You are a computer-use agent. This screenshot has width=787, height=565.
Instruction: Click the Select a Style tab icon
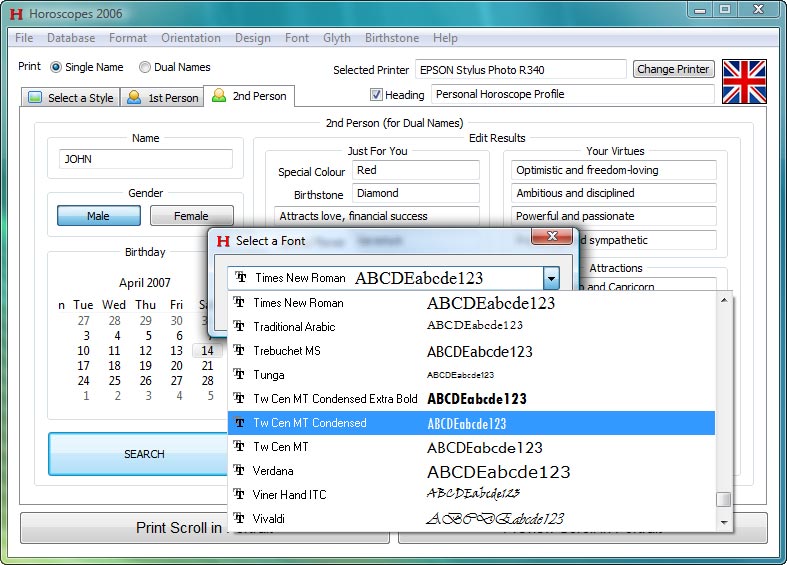click(x=35, y=97)
